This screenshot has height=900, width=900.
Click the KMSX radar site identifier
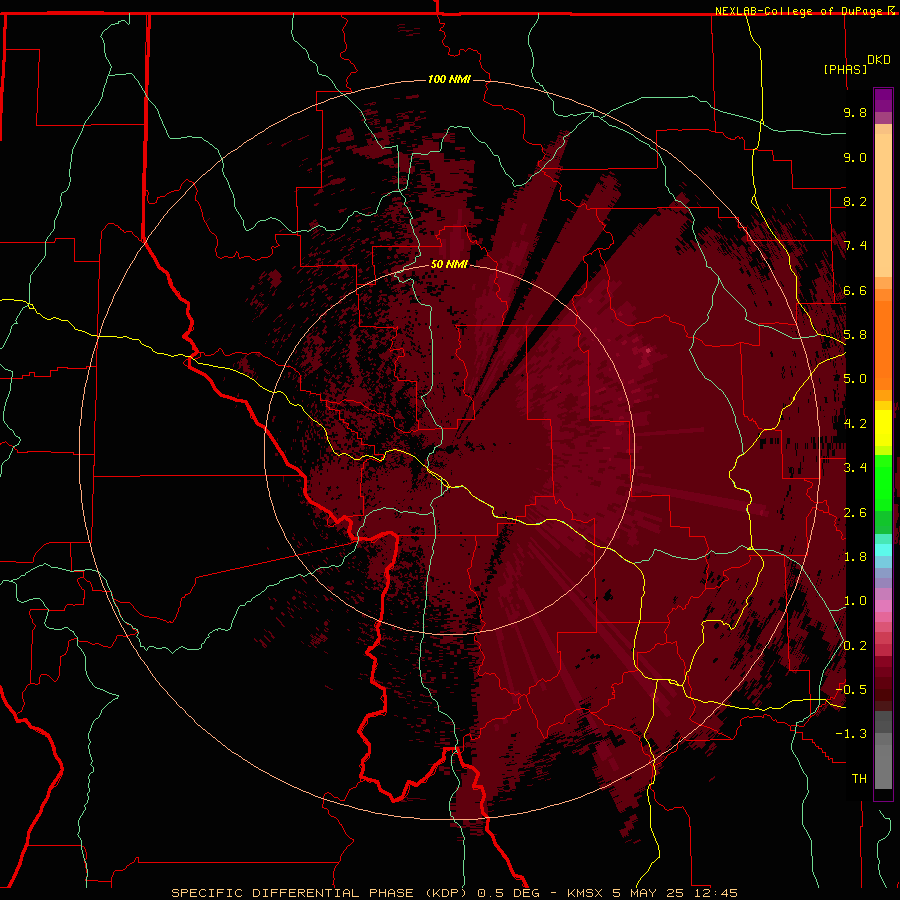point(585,893)
